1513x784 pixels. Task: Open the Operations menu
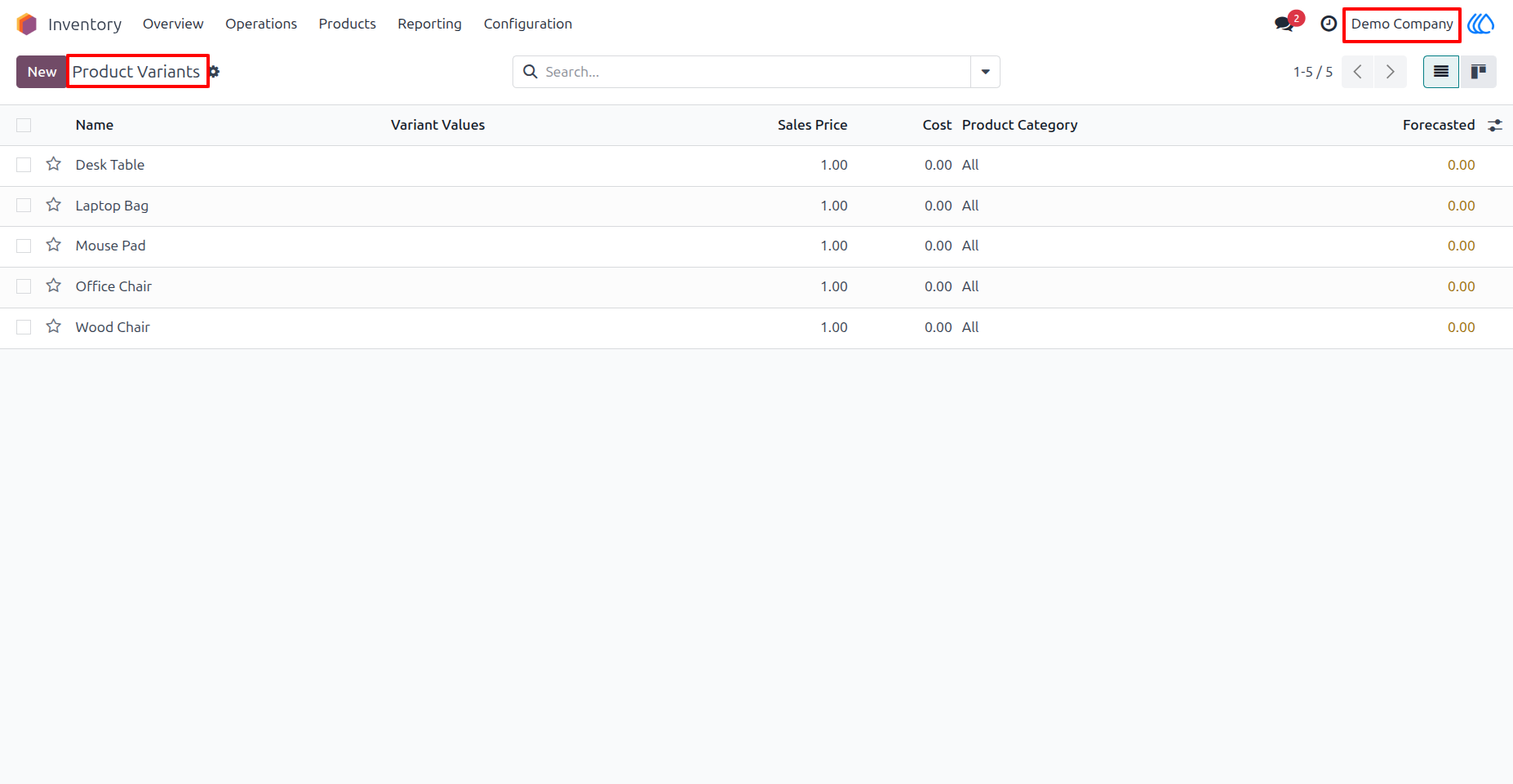tap(261, 24)
